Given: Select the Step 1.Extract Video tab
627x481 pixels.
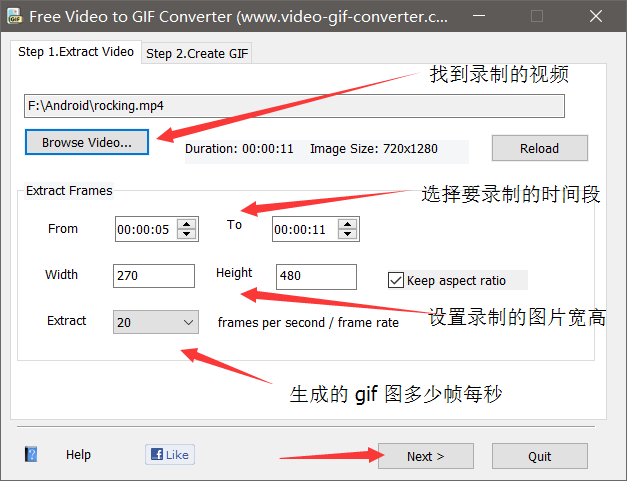Looking at the screenshot, I should [x=76, y=52].
